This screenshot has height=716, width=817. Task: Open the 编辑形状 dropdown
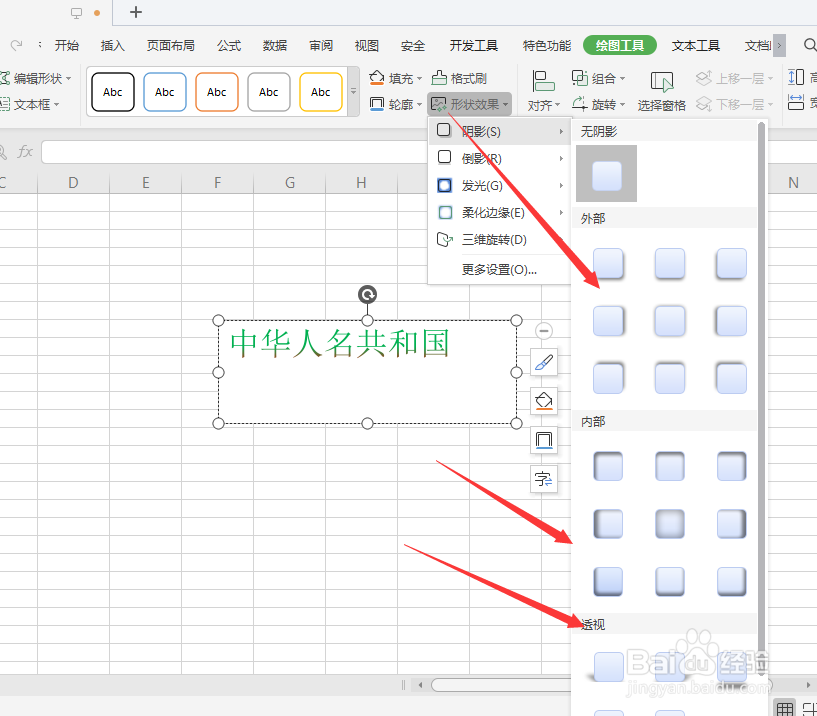click(35, 79)
